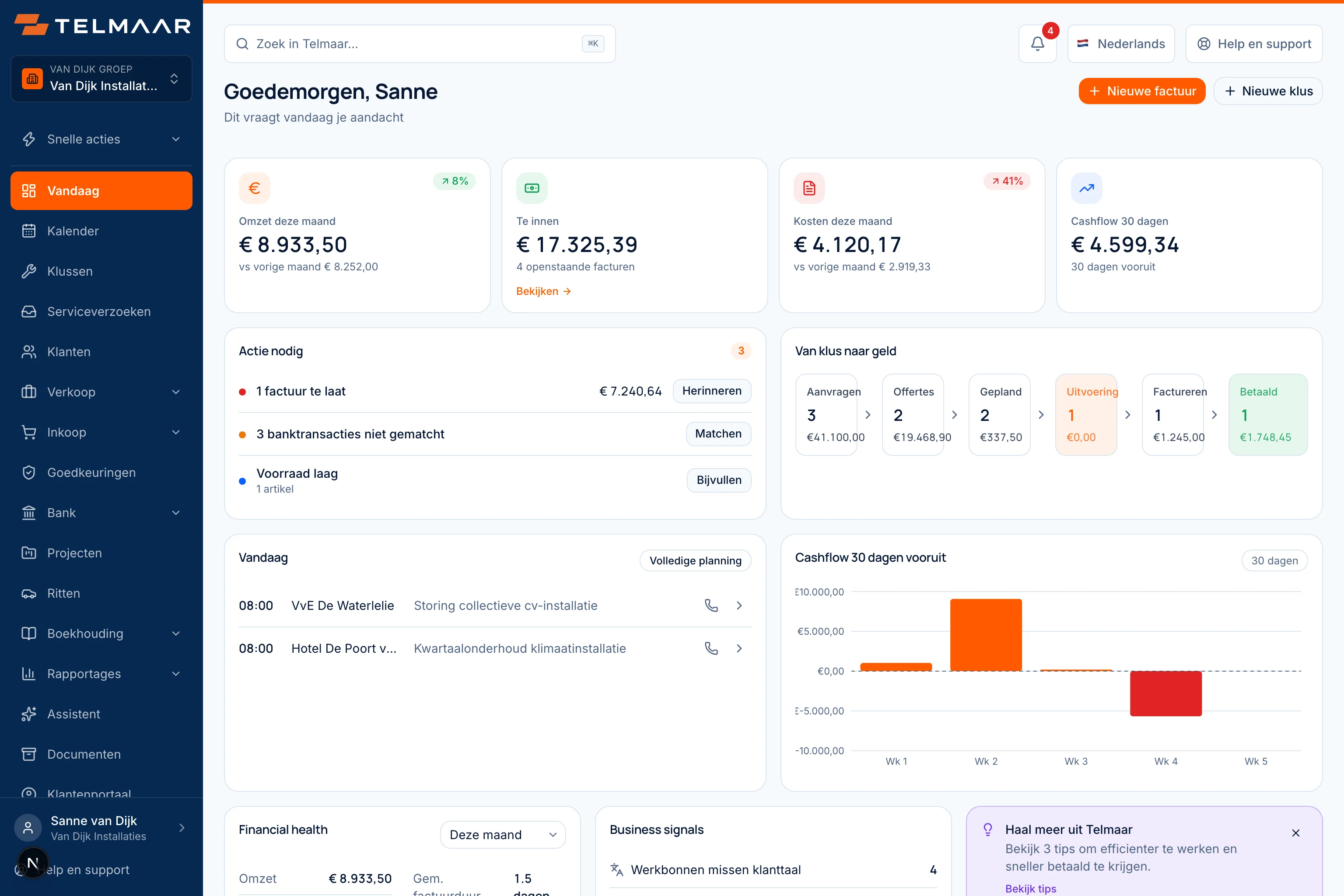Expand the Boekhouding submenu
Image resolution: width=1344 pixels, height=896 pixels.
(x=101, y=633)
